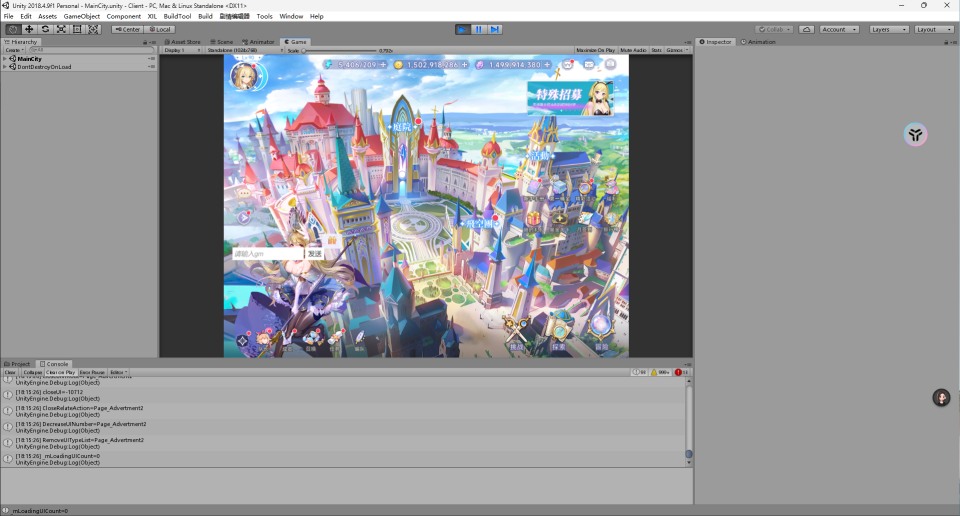960x516 pixels.
Task: Click the Clear button in Console
Action: point(10,372)
